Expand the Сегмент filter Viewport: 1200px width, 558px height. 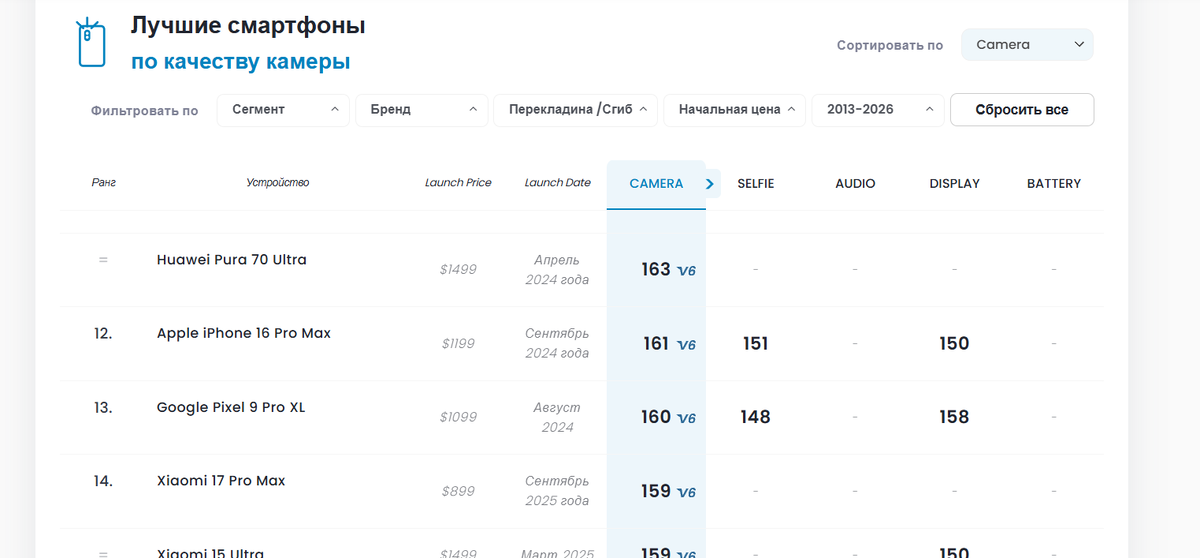pos(282,110)
